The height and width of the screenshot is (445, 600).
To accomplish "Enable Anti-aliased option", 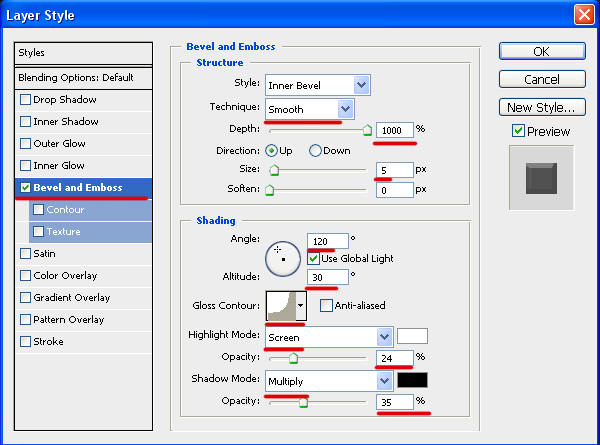I will click(x=327, y=306).
